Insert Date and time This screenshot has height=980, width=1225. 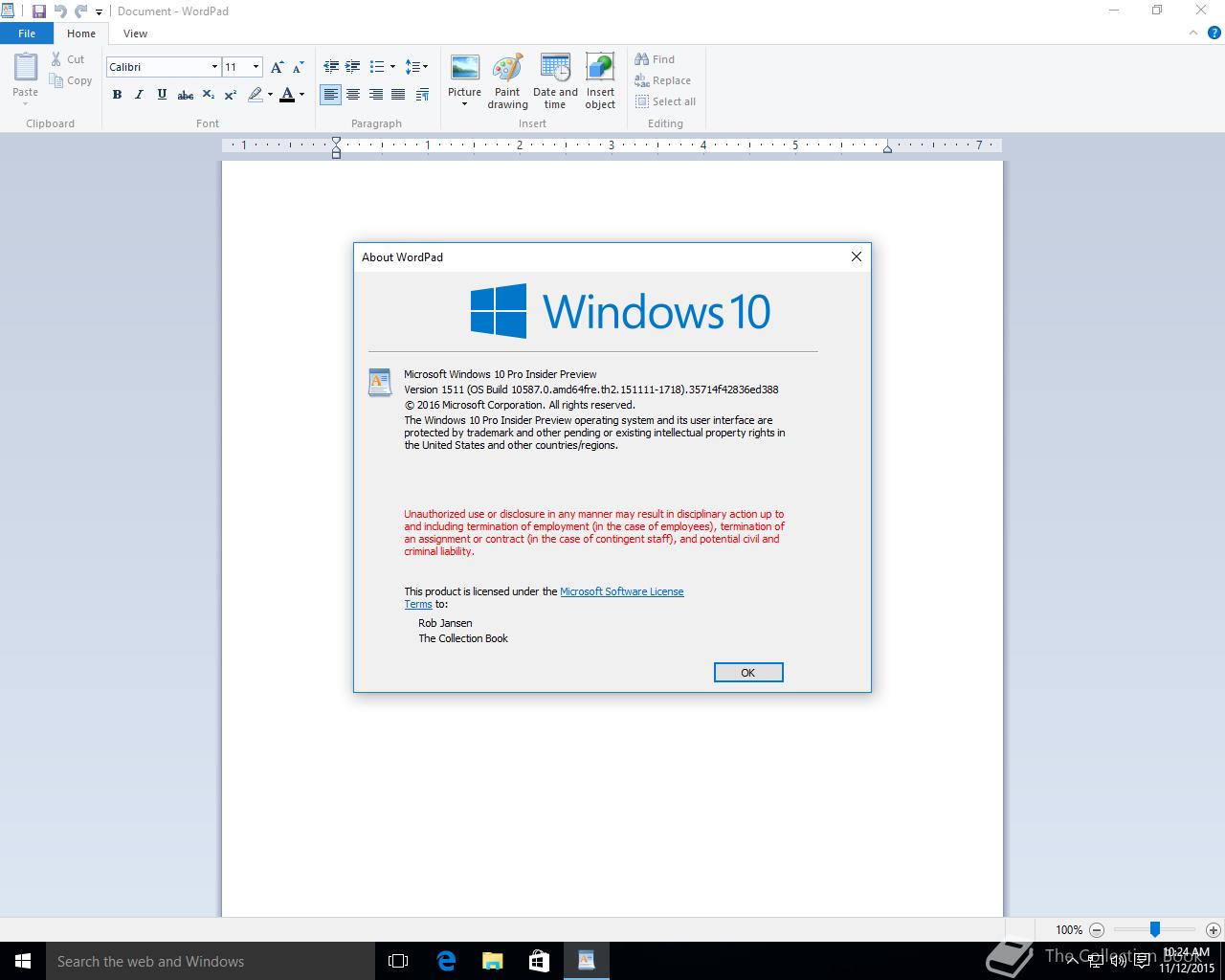555,81
